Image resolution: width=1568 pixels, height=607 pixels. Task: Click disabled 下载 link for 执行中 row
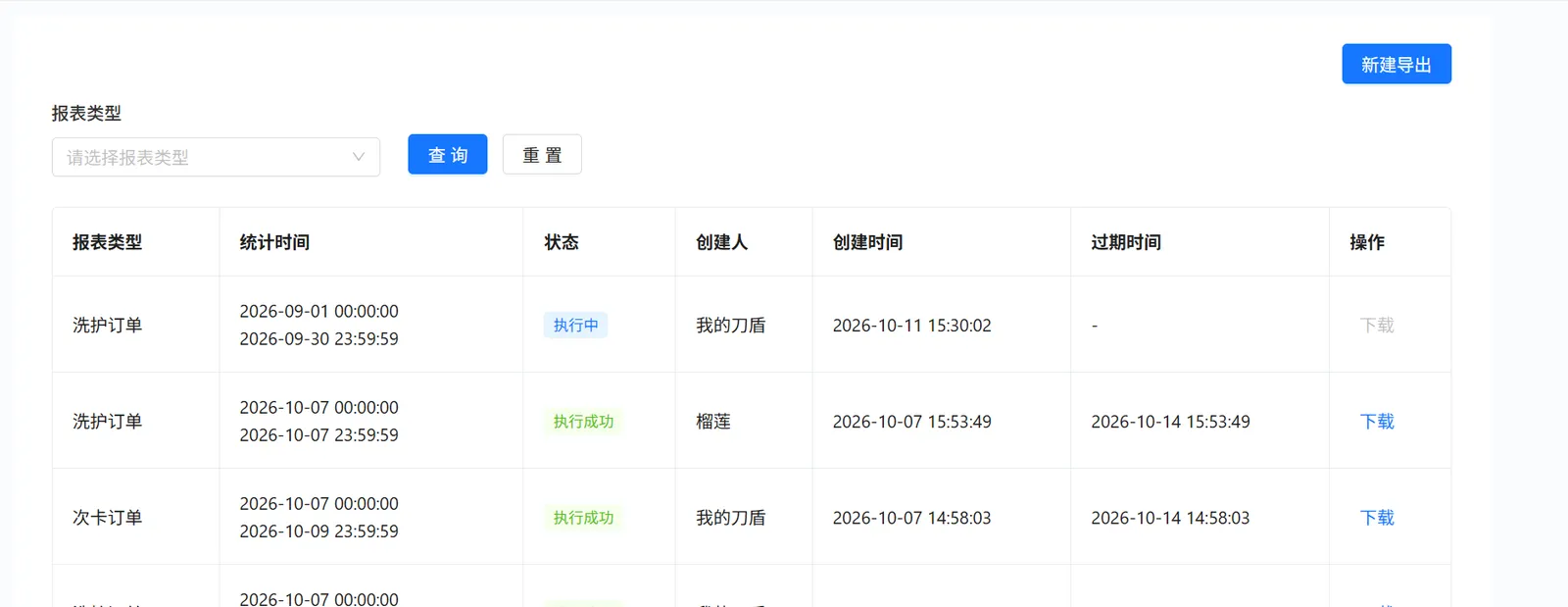[1377, 326]
